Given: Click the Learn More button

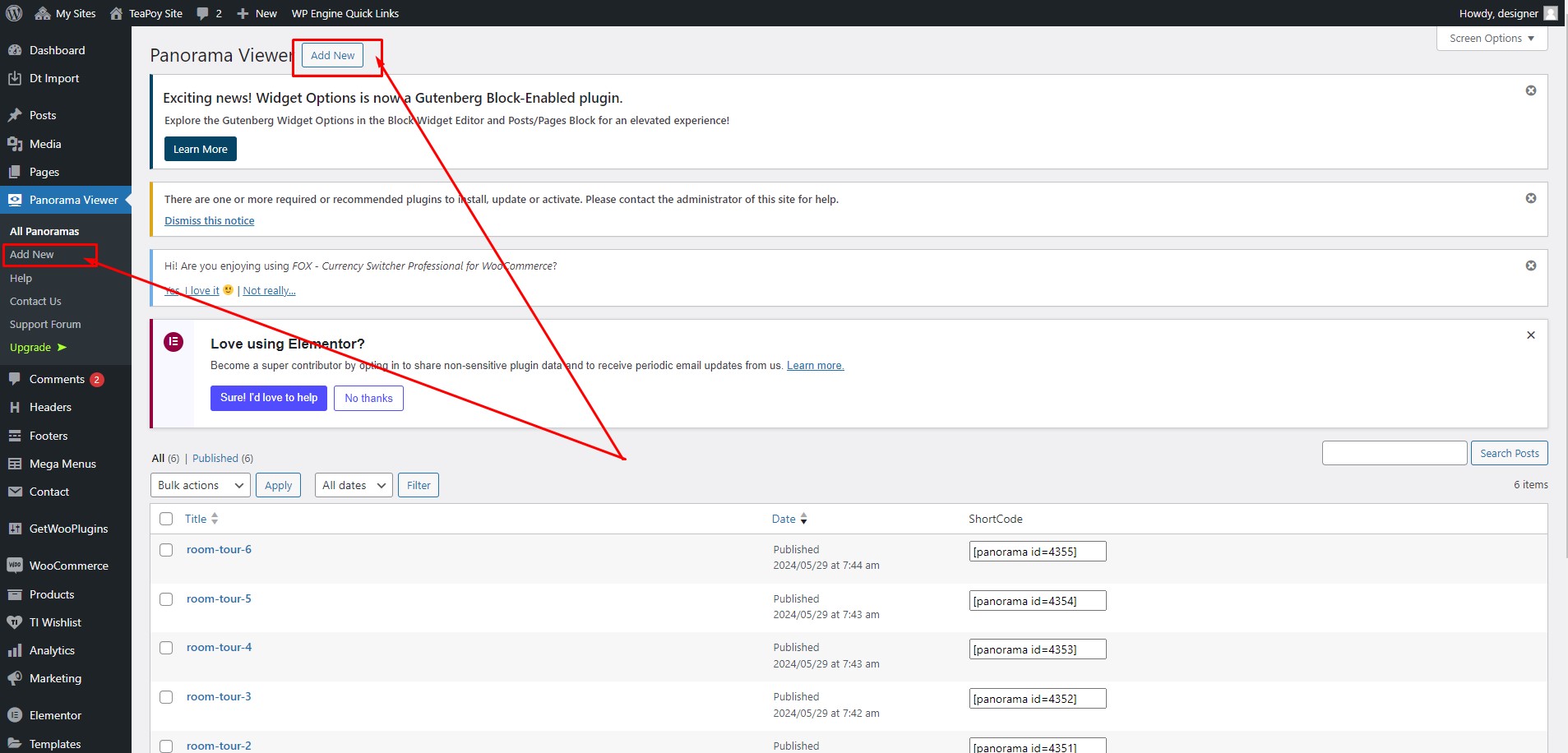Looking at the screenshot, I should click(x=200, y=149).
